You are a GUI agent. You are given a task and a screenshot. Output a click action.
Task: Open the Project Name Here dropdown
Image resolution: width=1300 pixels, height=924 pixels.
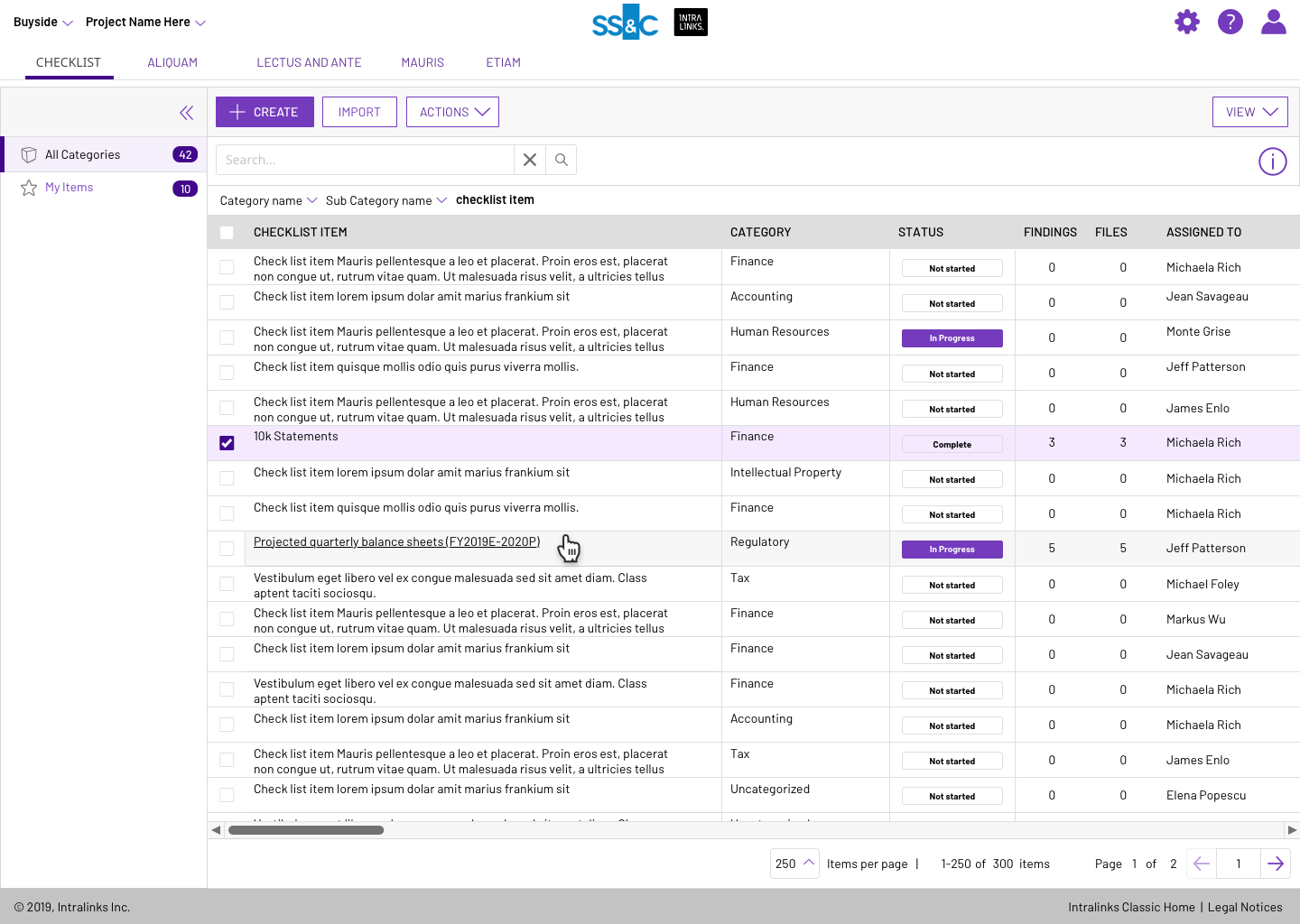tap(145, 23)
